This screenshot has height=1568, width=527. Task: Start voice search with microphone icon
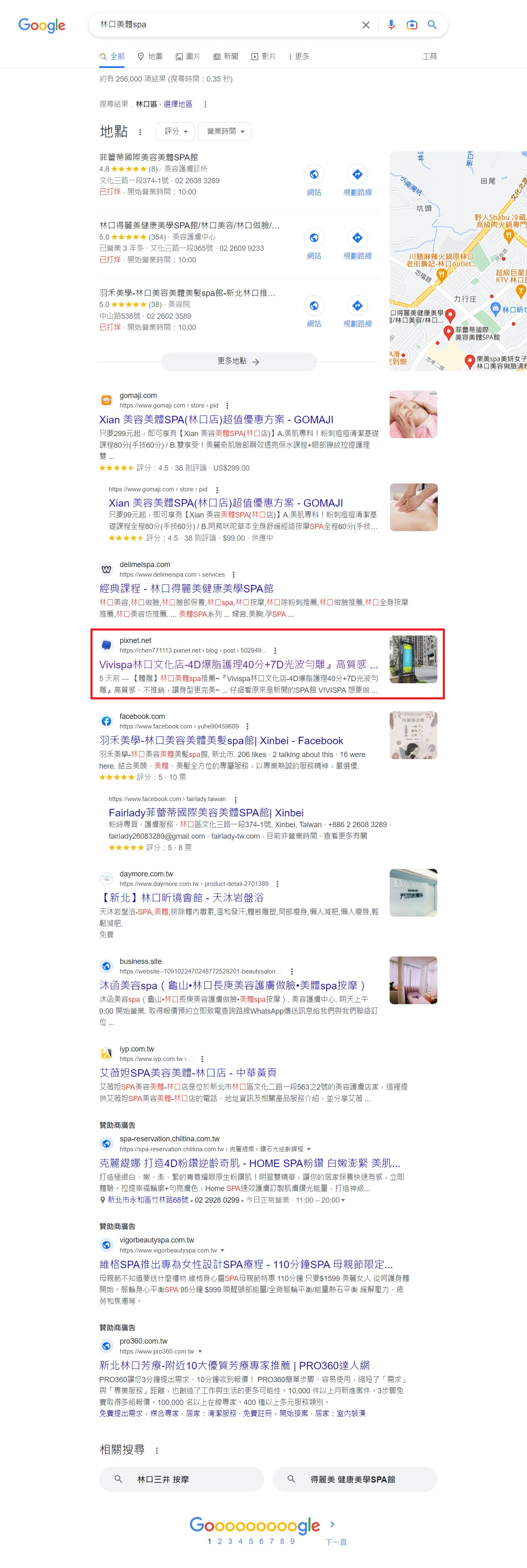tap(391, 25)
